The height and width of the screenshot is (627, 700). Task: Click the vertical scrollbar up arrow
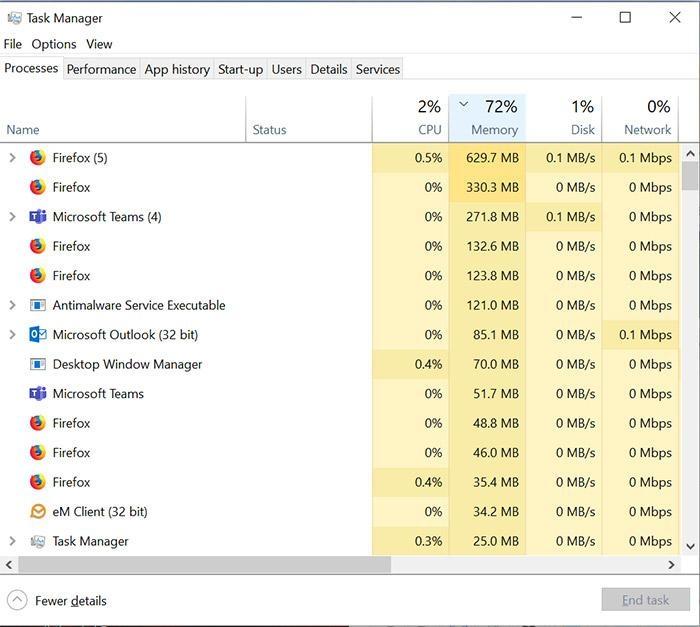(690, 154)
